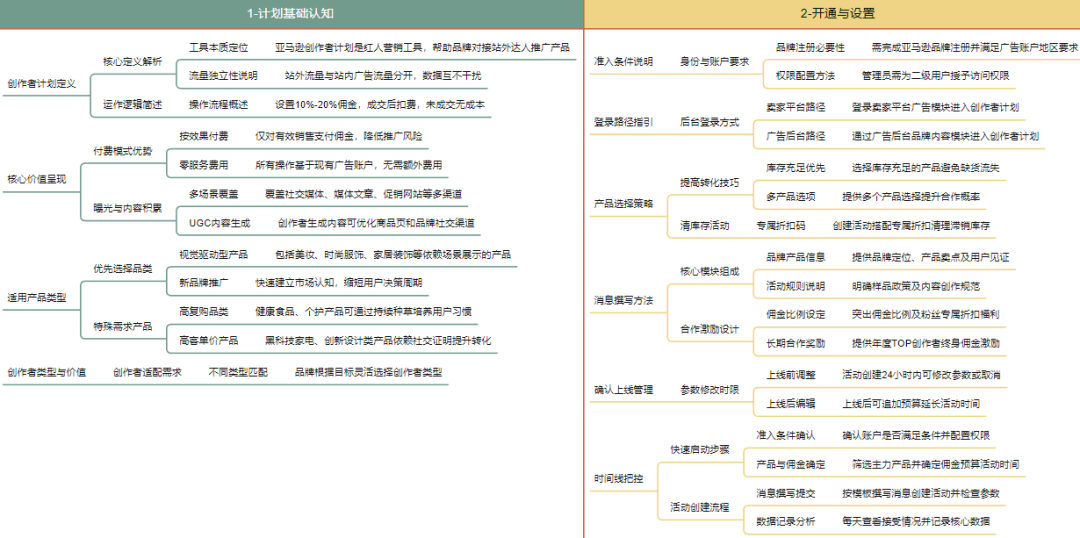The height and width of the screenshot is (538, 1080).
Task: Select the '创作者类型与价值' root node
Action: [x=46, y=372]
